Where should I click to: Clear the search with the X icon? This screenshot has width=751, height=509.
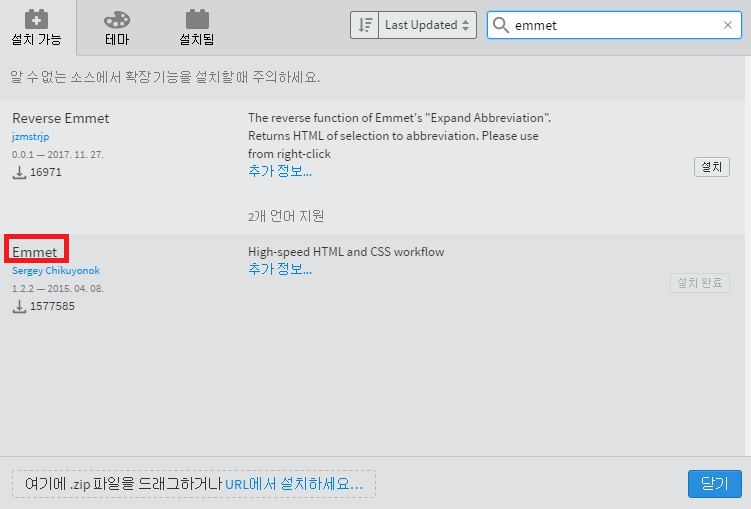point(728,25)
